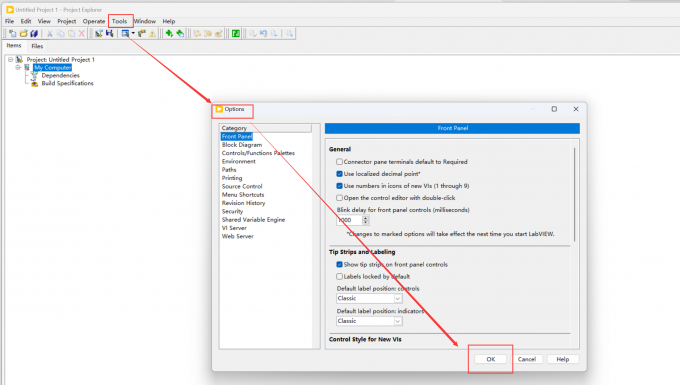
Task: Click the last icon on the toolbar
Action: (x=289, y=33)
